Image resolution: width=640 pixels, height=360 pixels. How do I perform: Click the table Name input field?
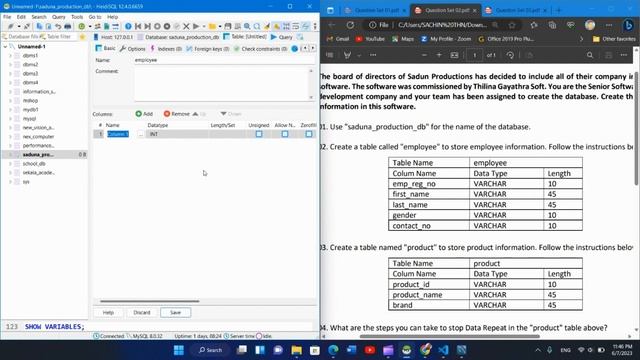pos(224,60)
